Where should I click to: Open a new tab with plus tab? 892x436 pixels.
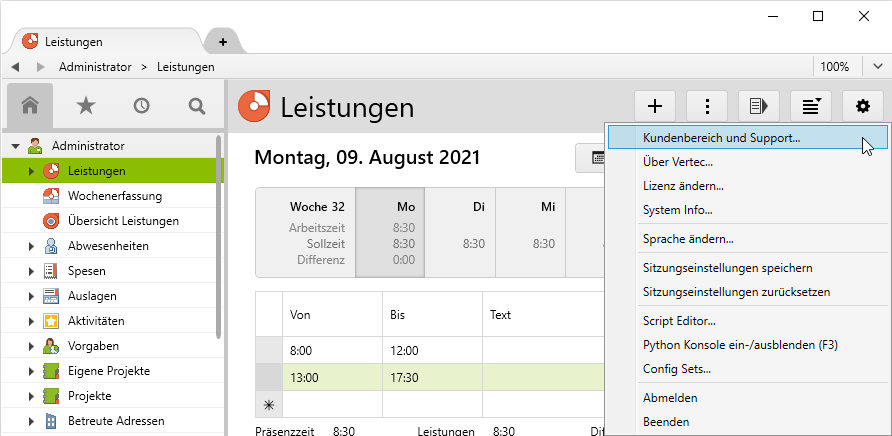pos(222,42)
